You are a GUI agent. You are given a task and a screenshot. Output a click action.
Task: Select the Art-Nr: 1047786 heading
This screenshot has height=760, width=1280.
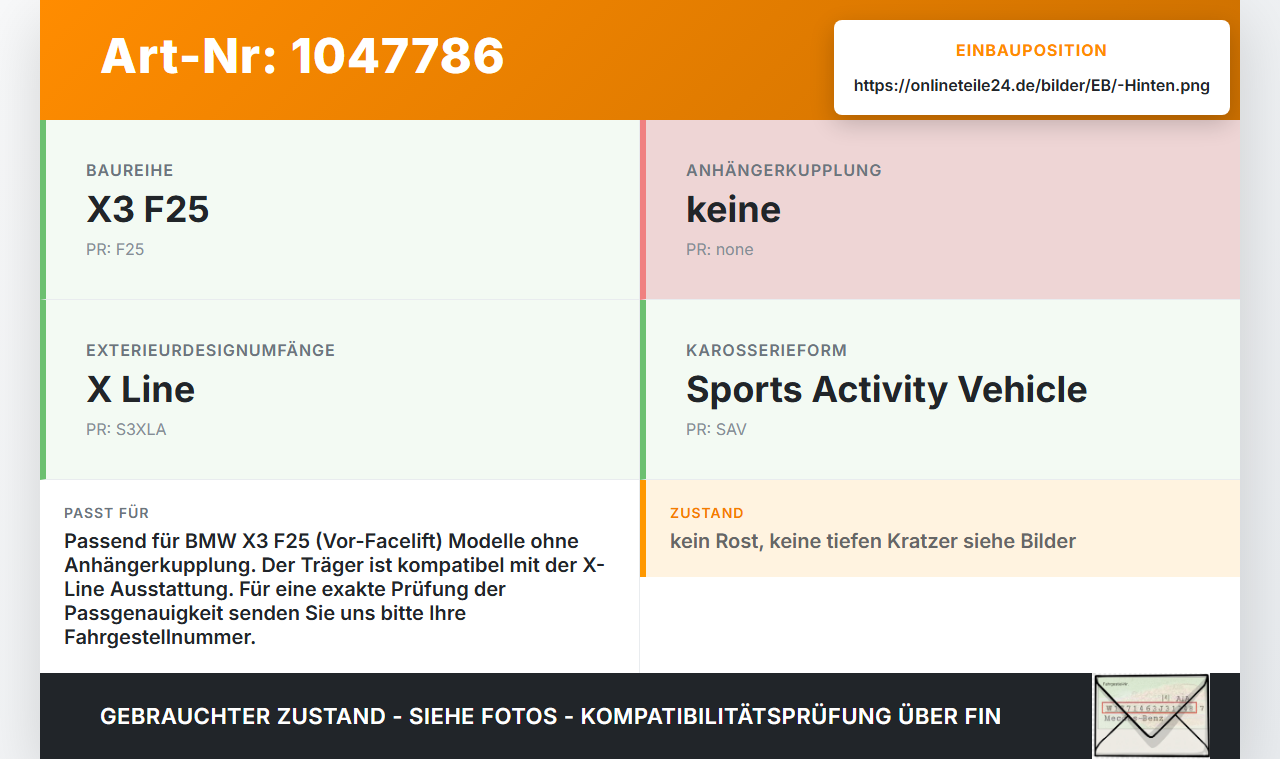[302, 56]
